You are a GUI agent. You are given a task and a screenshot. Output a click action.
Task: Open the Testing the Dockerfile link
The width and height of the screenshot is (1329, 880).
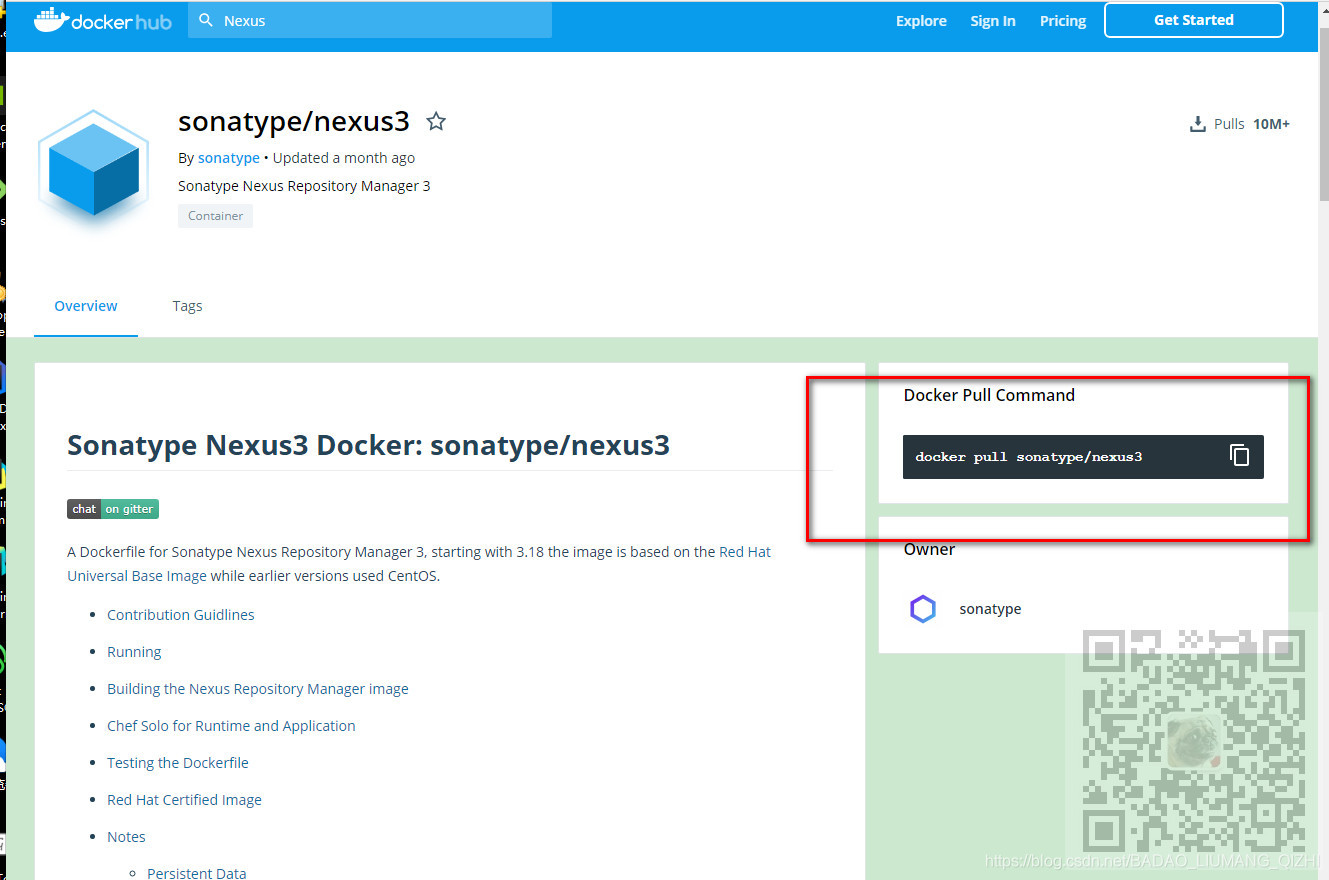178,763
